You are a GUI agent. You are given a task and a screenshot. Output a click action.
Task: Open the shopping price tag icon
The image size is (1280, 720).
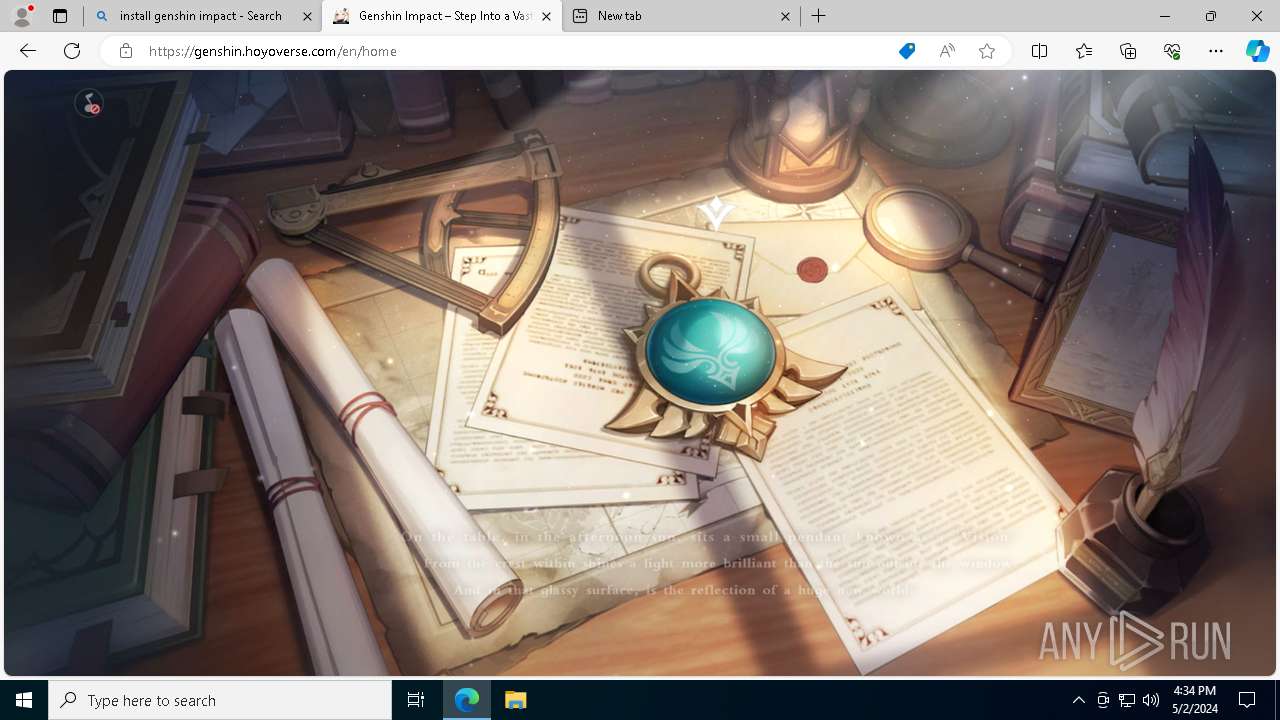point(907,51)
